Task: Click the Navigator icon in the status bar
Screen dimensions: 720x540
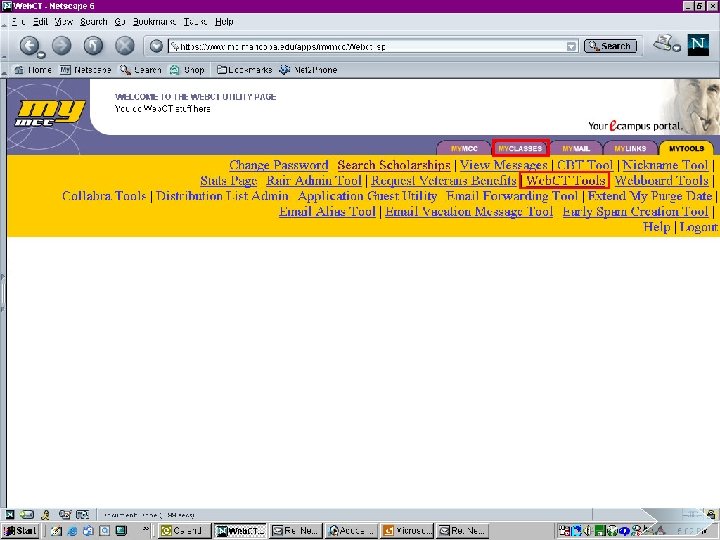Action: coord(10,514)
